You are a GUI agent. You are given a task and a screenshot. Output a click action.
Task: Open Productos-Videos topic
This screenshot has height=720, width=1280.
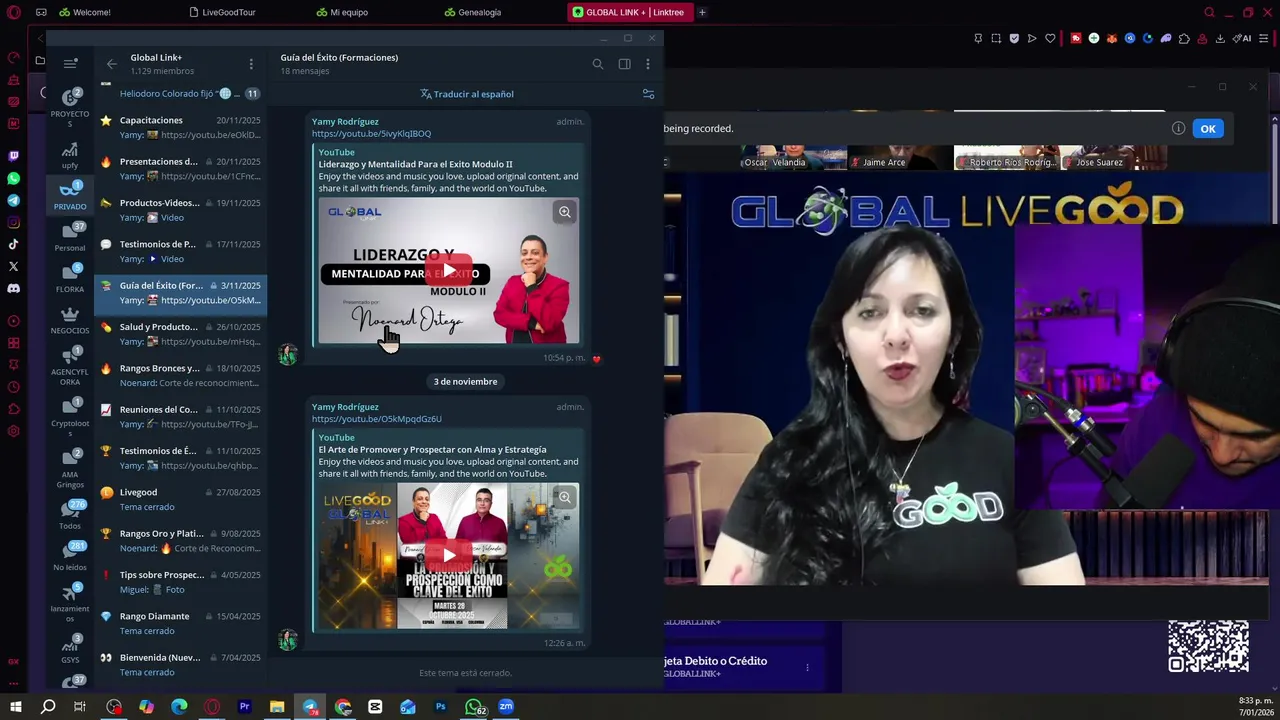pyautogui.click(x=181, y=210)
